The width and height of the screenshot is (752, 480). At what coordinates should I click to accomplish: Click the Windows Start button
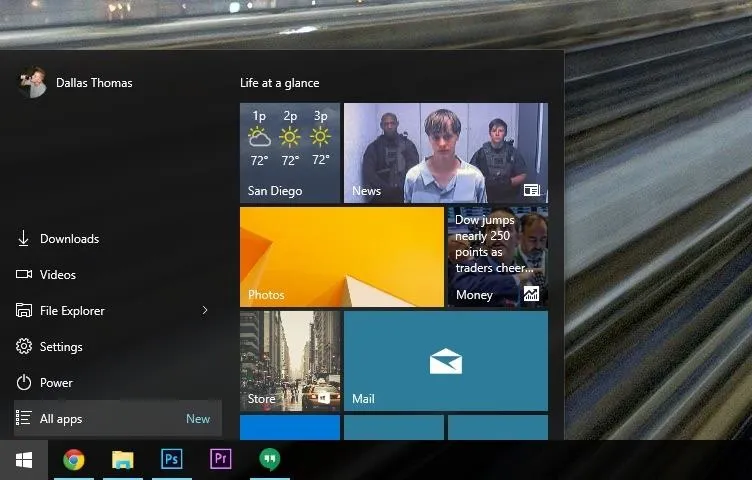24,460
